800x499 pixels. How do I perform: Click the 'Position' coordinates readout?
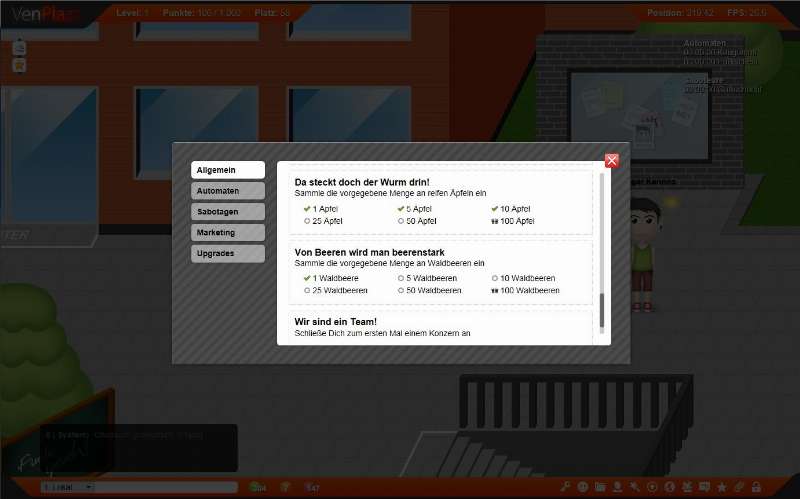click(680, 13)
